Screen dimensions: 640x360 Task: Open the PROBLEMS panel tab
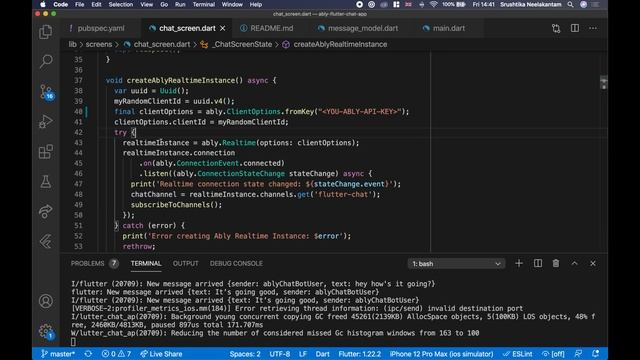coord(94,264)
